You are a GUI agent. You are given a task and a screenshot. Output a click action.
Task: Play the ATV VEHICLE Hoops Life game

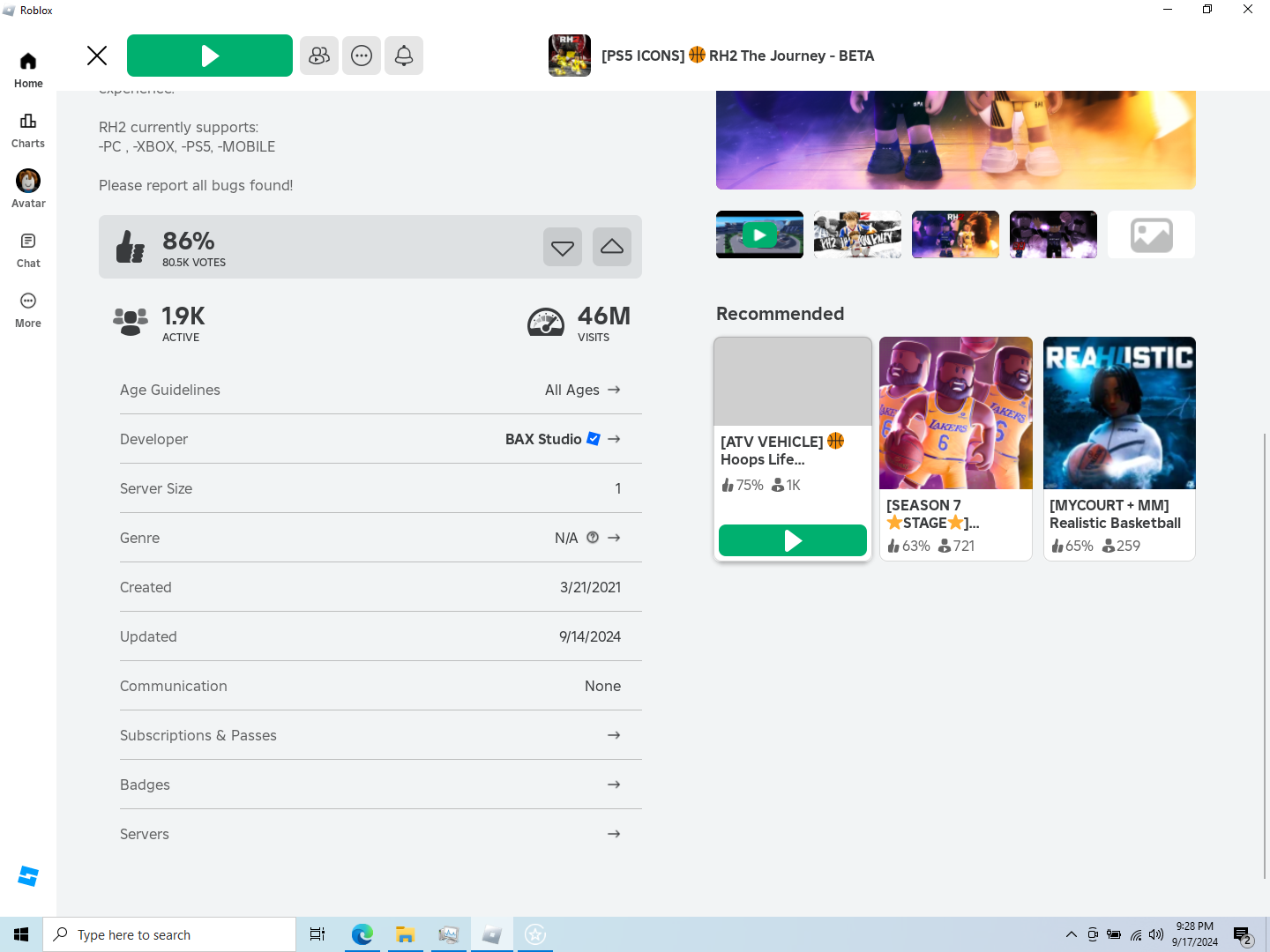tap(793, 540)
